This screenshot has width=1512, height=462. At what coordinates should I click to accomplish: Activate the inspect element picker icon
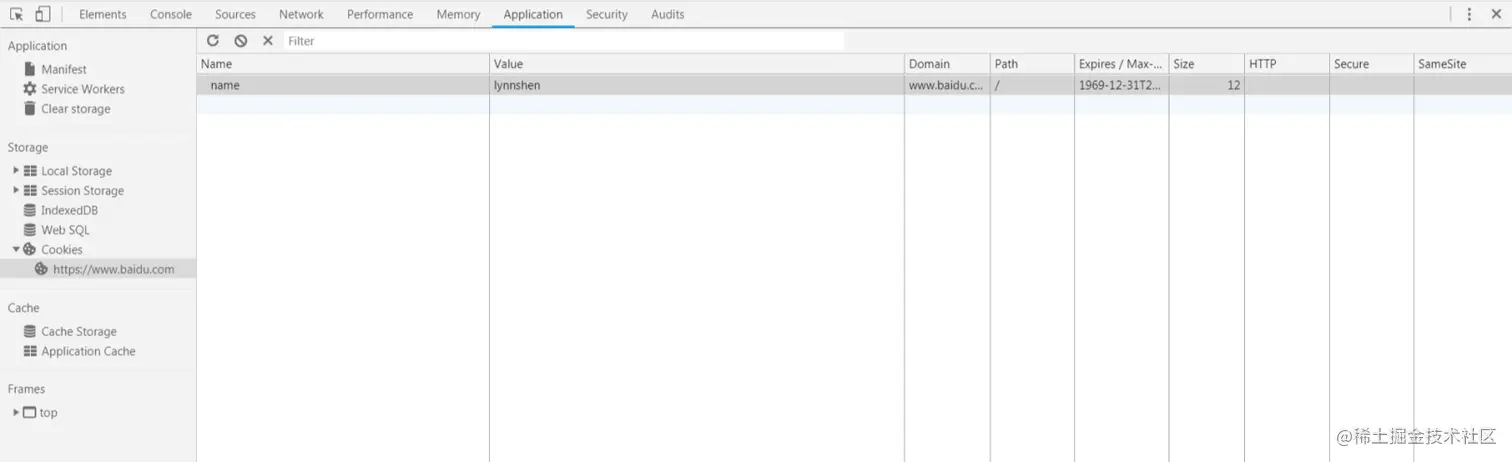click(x=16, y=14)
